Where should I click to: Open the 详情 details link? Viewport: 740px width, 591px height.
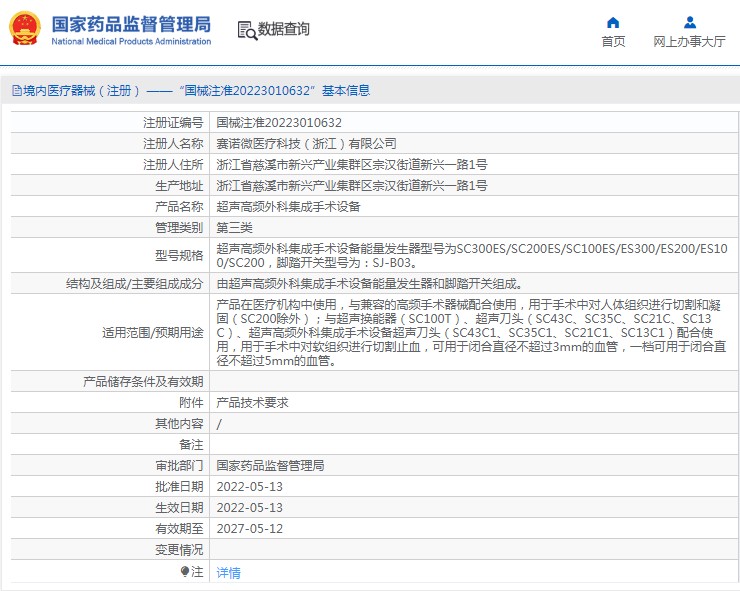(228, 573)
